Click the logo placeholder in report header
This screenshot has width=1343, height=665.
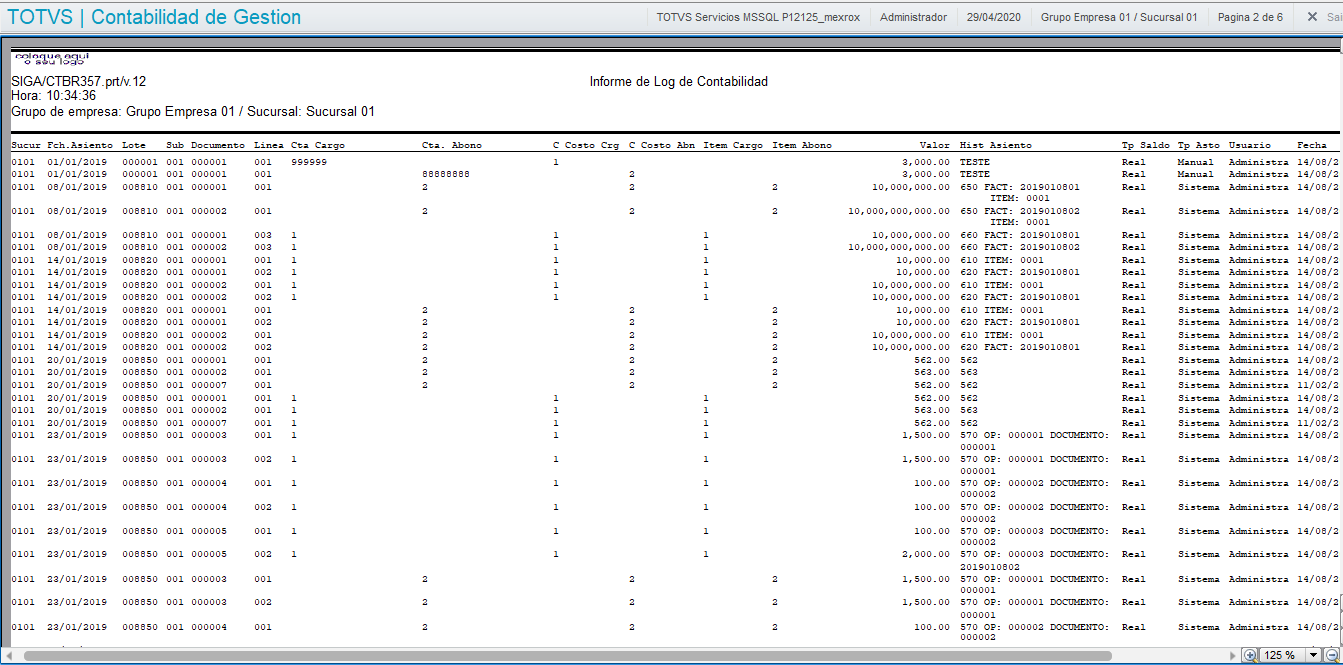click(51, 58)
